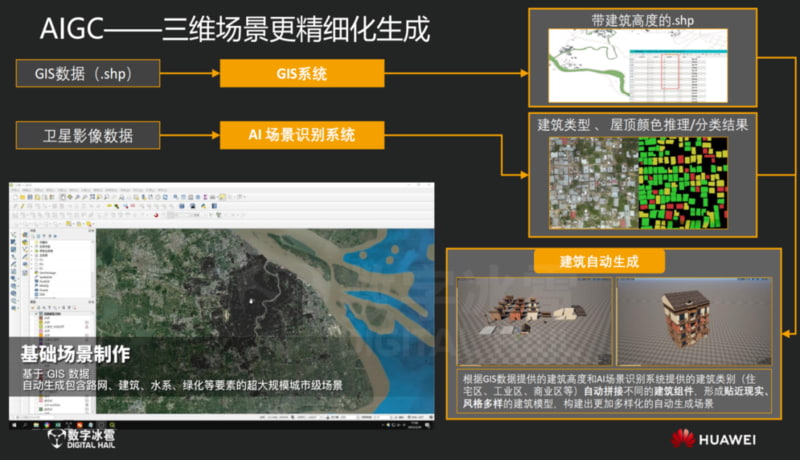
Task: Click the 建筑自动生成 orange header
Action: (x=598, y=261)
